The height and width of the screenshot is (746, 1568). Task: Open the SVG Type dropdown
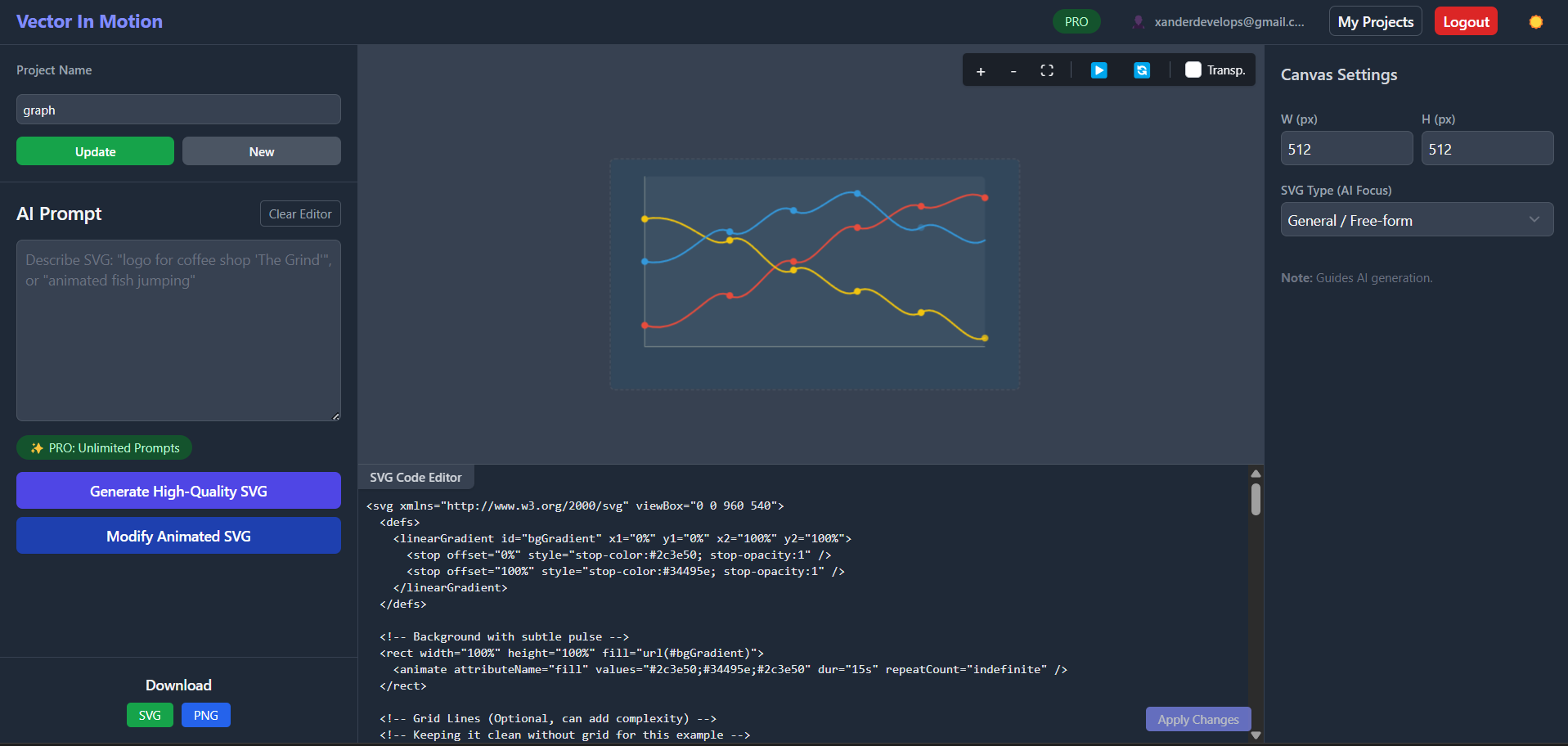click(1416, 219)
